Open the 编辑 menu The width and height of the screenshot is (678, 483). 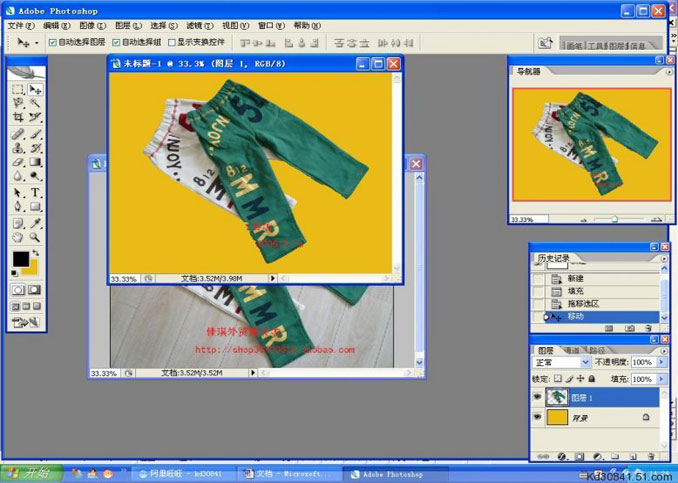point(57,26)
